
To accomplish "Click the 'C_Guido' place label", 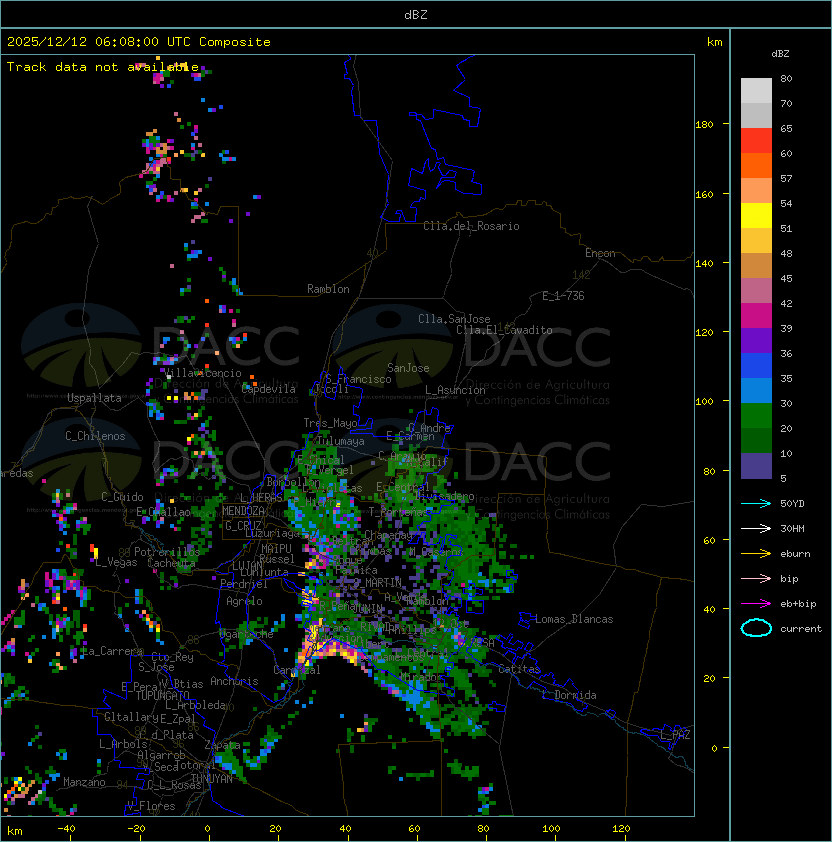I will point(122,497).
